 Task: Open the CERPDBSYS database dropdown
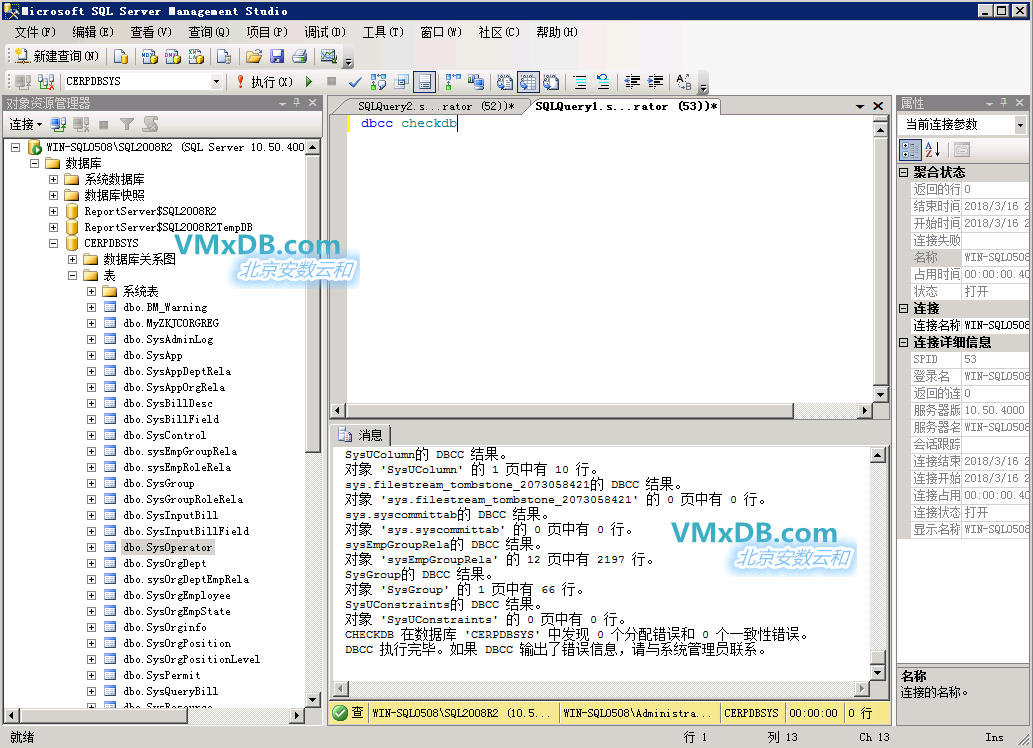[216, 82]
